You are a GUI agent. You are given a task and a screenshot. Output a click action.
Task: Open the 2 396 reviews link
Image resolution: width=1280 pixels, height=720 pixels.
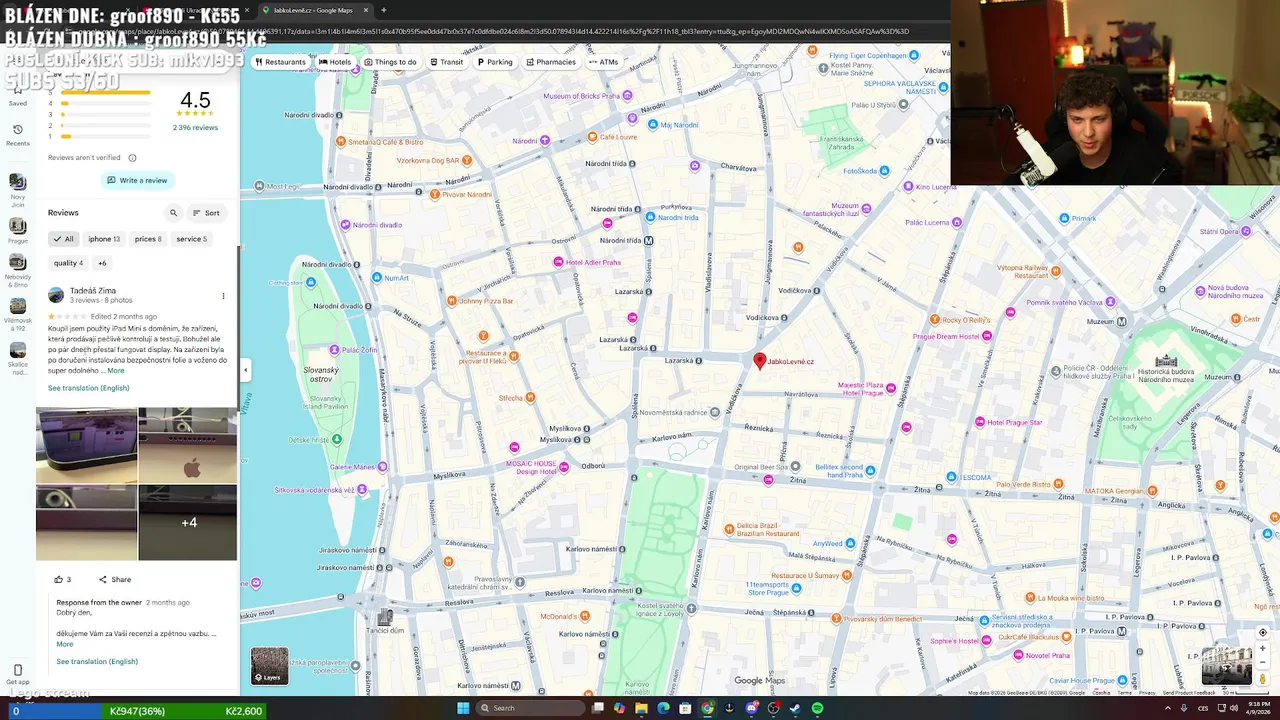click(x=195, y=128)
